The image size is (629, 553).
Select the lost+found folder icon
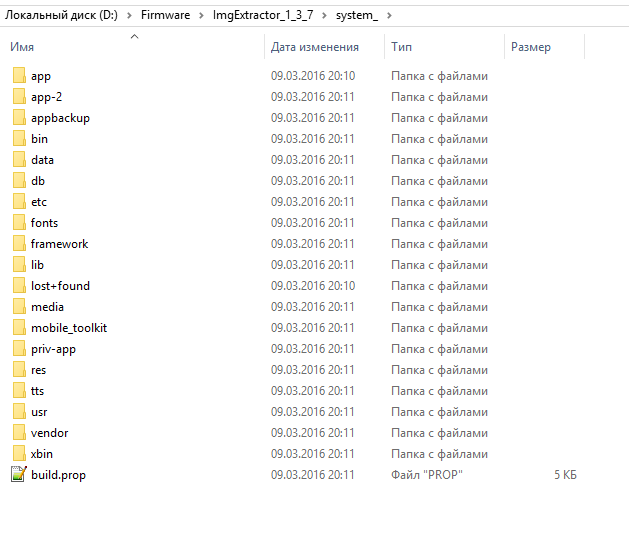(19, 285)
